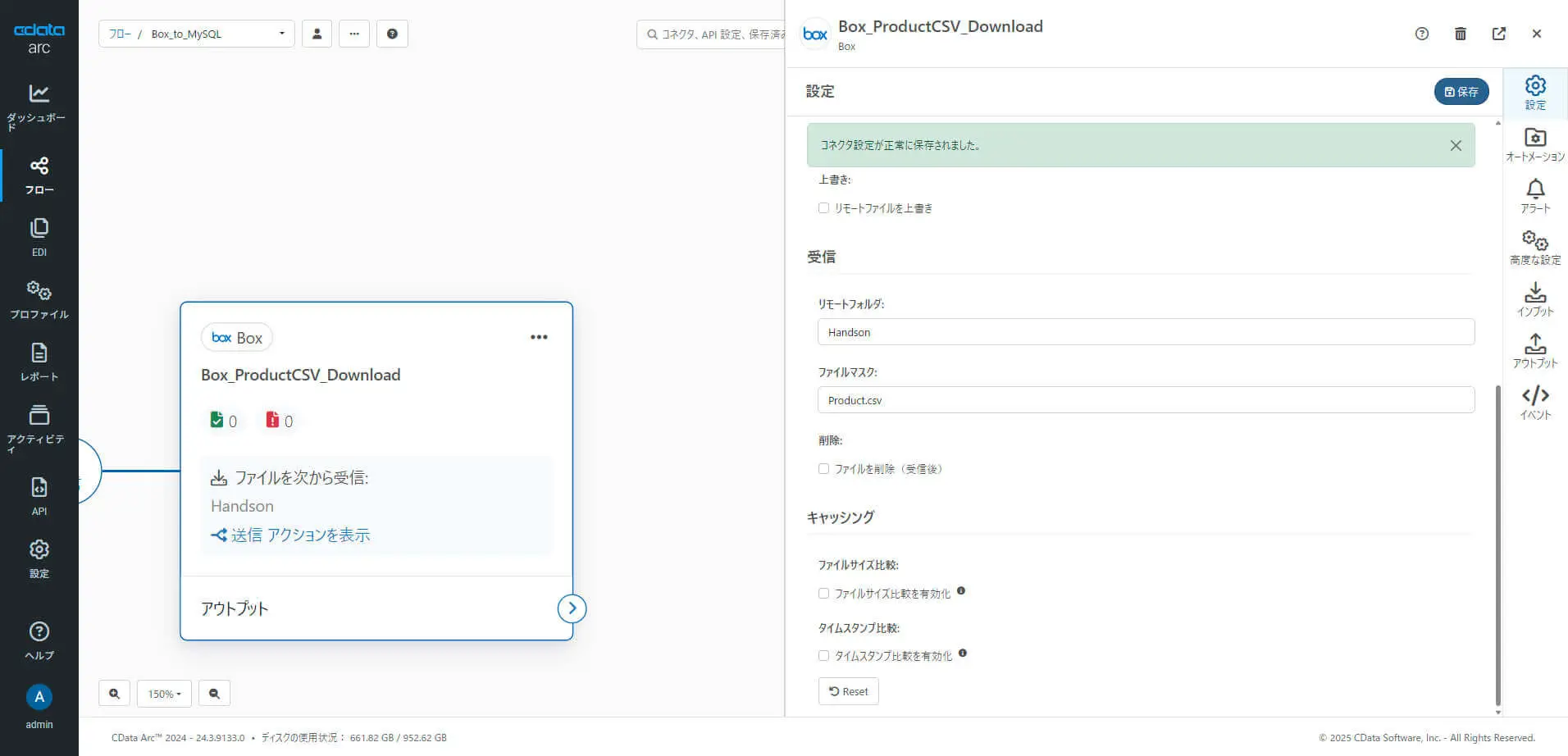Open the Help (ヘルプ) sidebar item

tap(39, 640)
